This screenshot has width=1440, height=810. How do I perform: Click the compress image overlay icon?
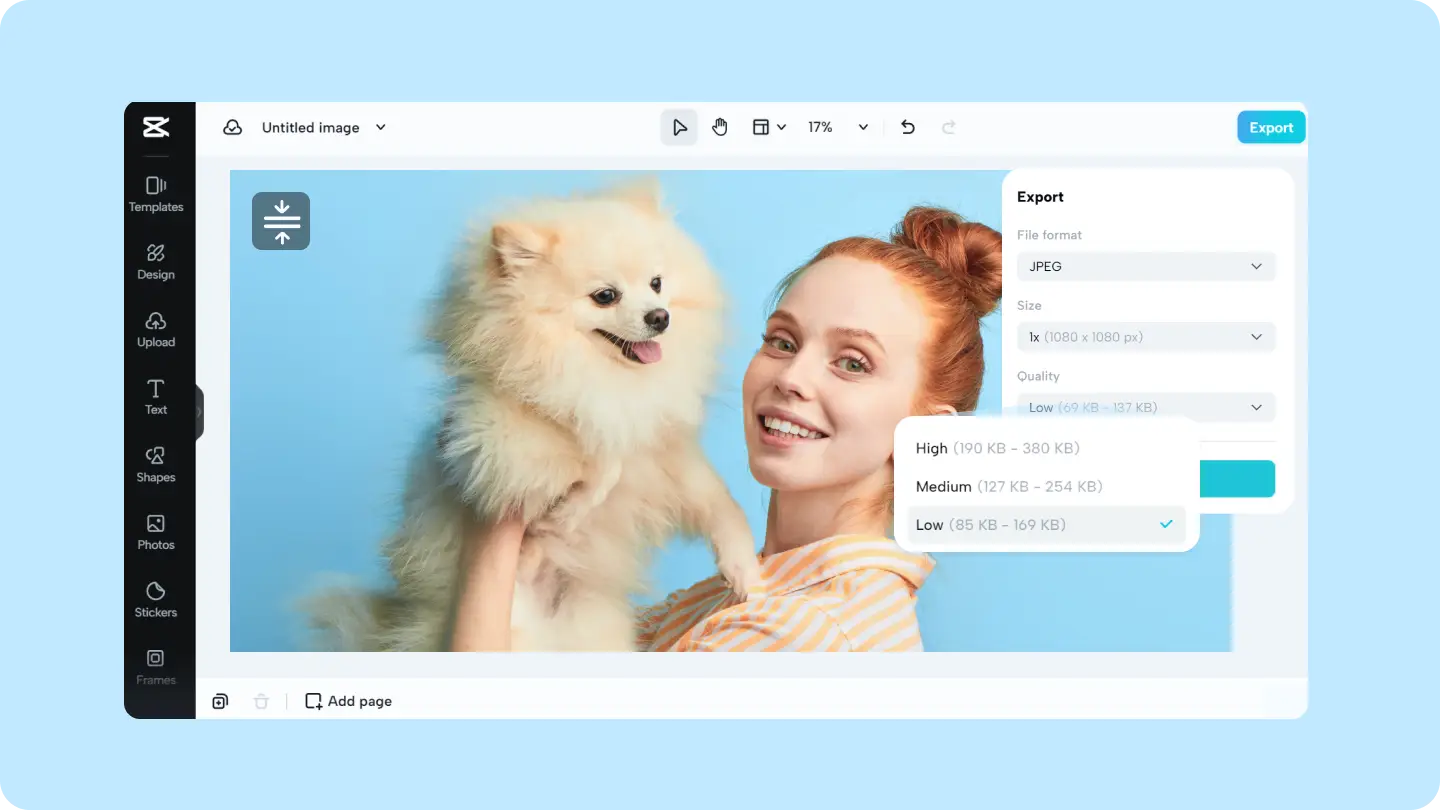pyautogui.click(x=281, y=221)
